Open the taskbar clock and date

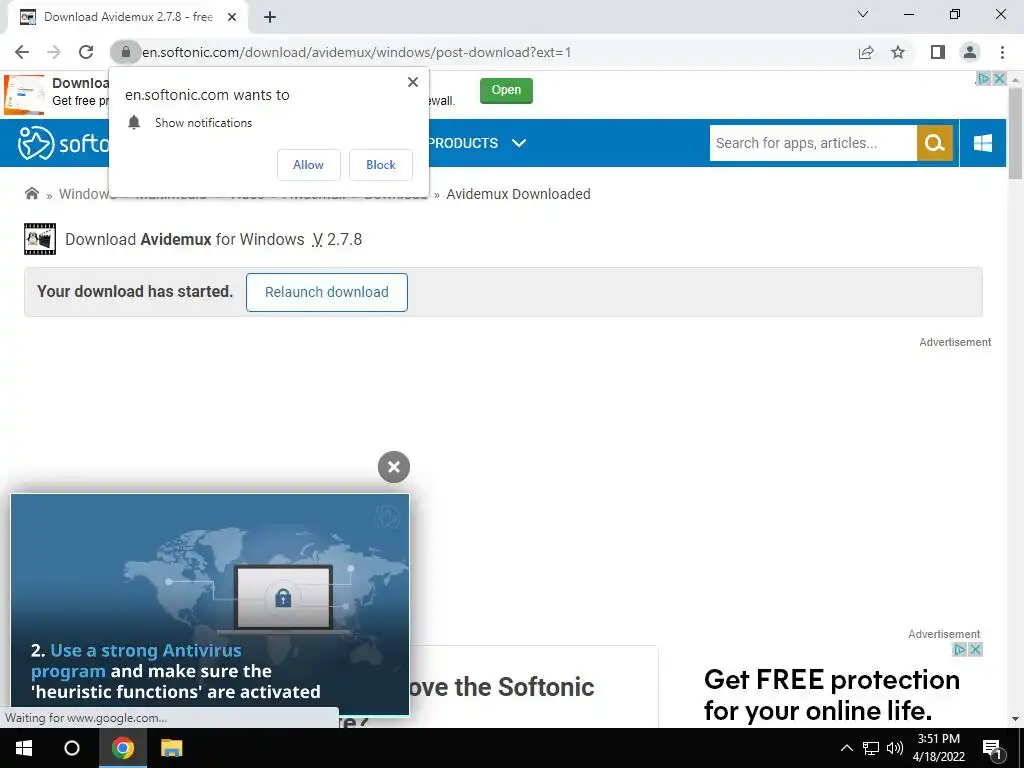pos(938,748)
